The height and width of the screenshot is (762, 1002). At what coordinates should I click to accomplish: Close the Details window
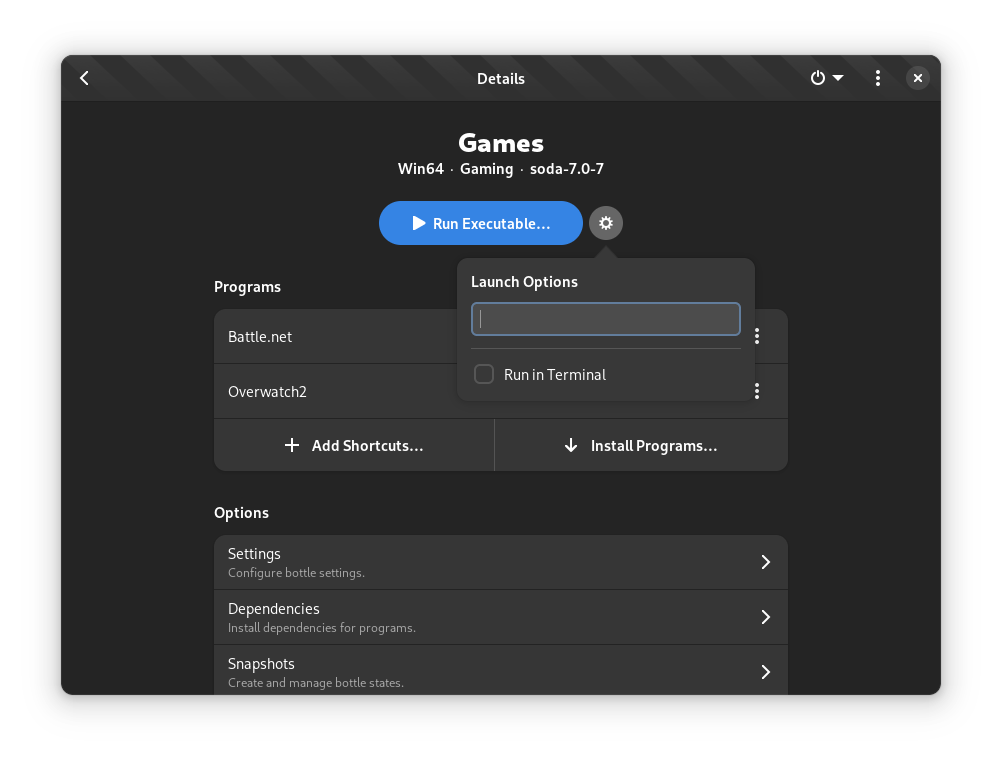pos(917,78)
